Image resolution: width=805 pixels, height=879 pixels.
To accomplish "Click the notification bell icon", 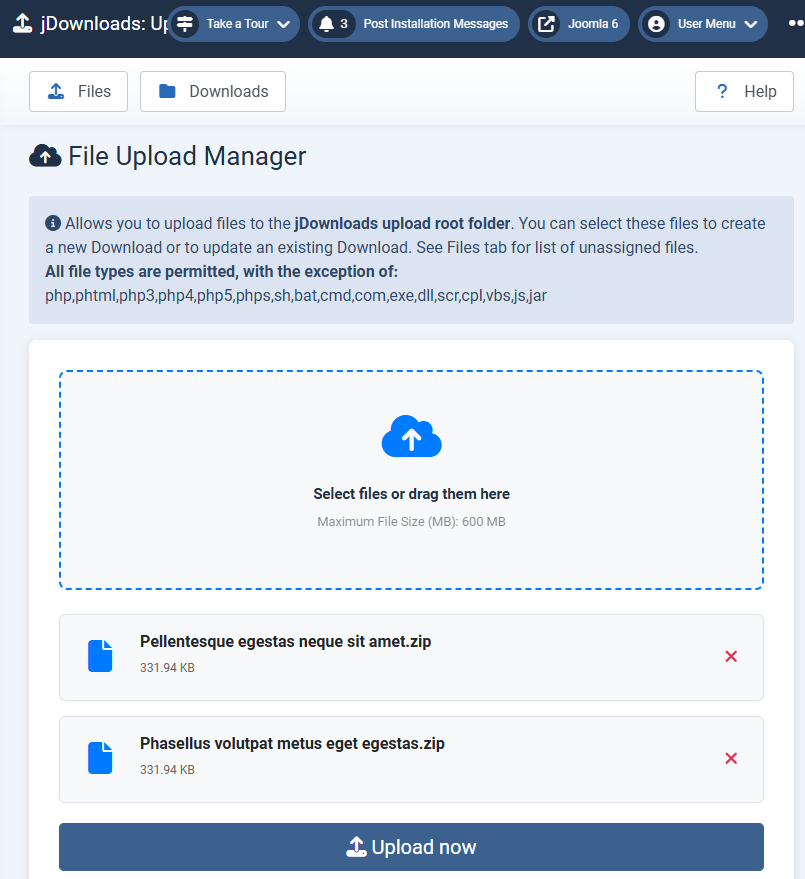I will [x=326, y=24].
